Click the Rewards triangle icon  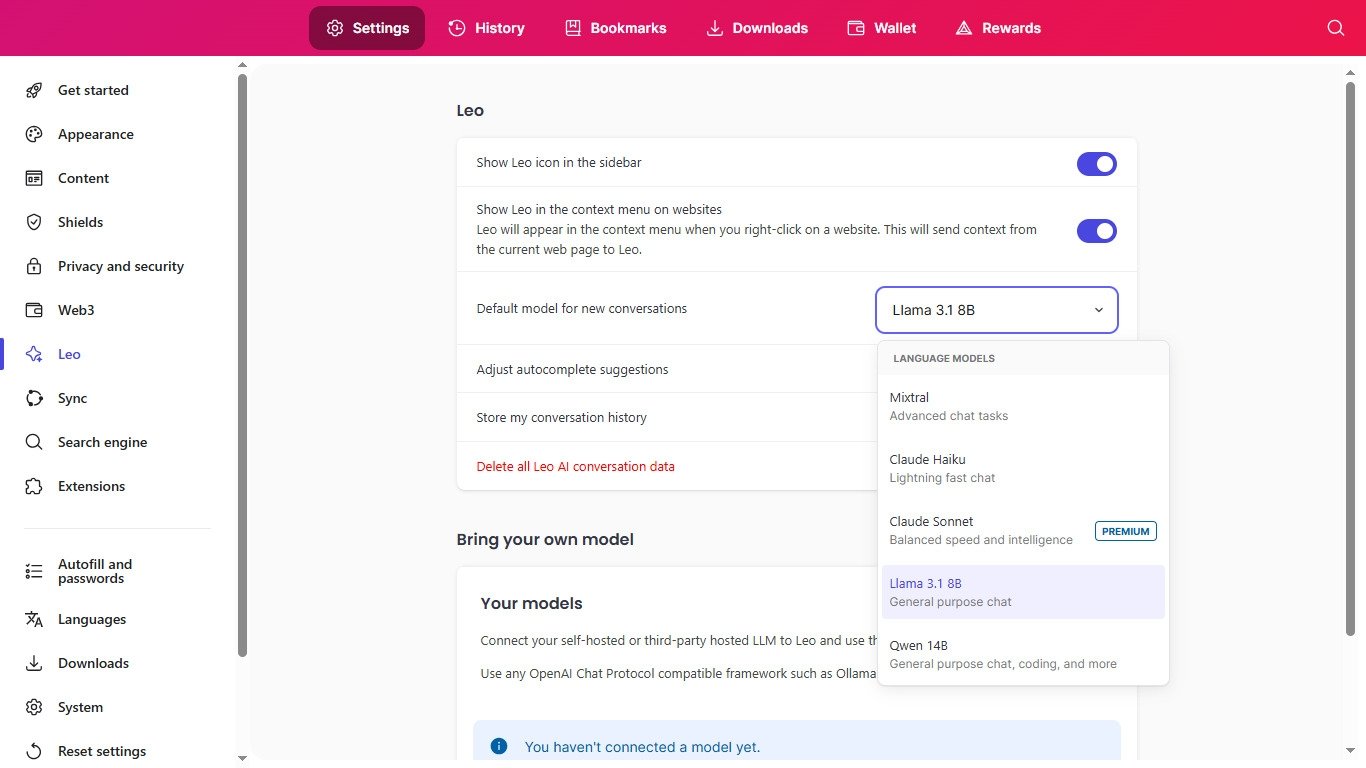tap(964, 28)
